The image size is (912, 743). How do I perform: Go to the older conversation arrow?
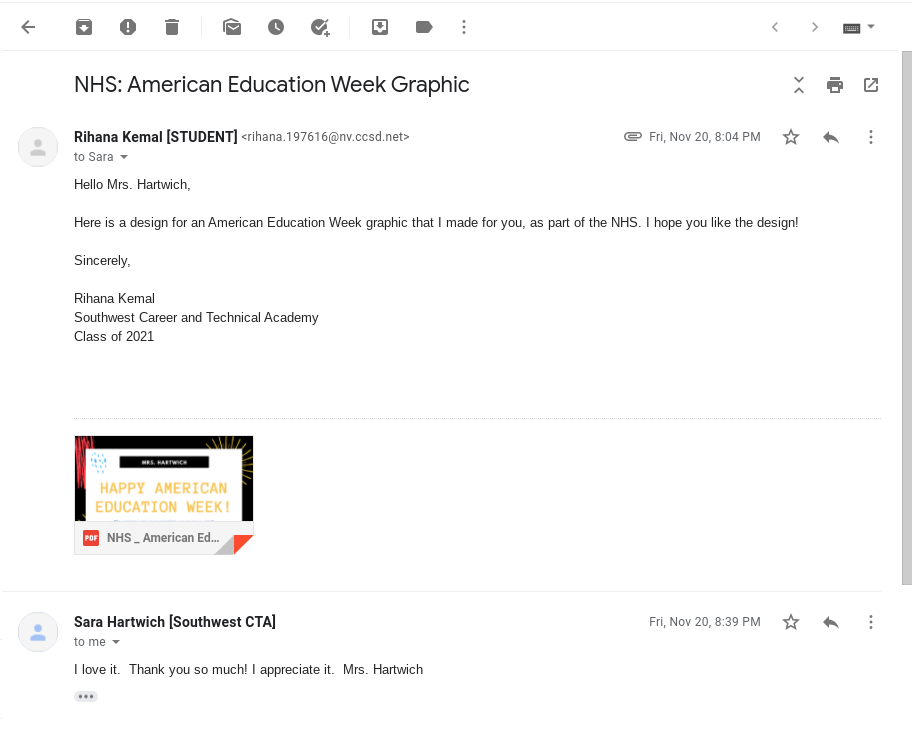pos(815,27)
